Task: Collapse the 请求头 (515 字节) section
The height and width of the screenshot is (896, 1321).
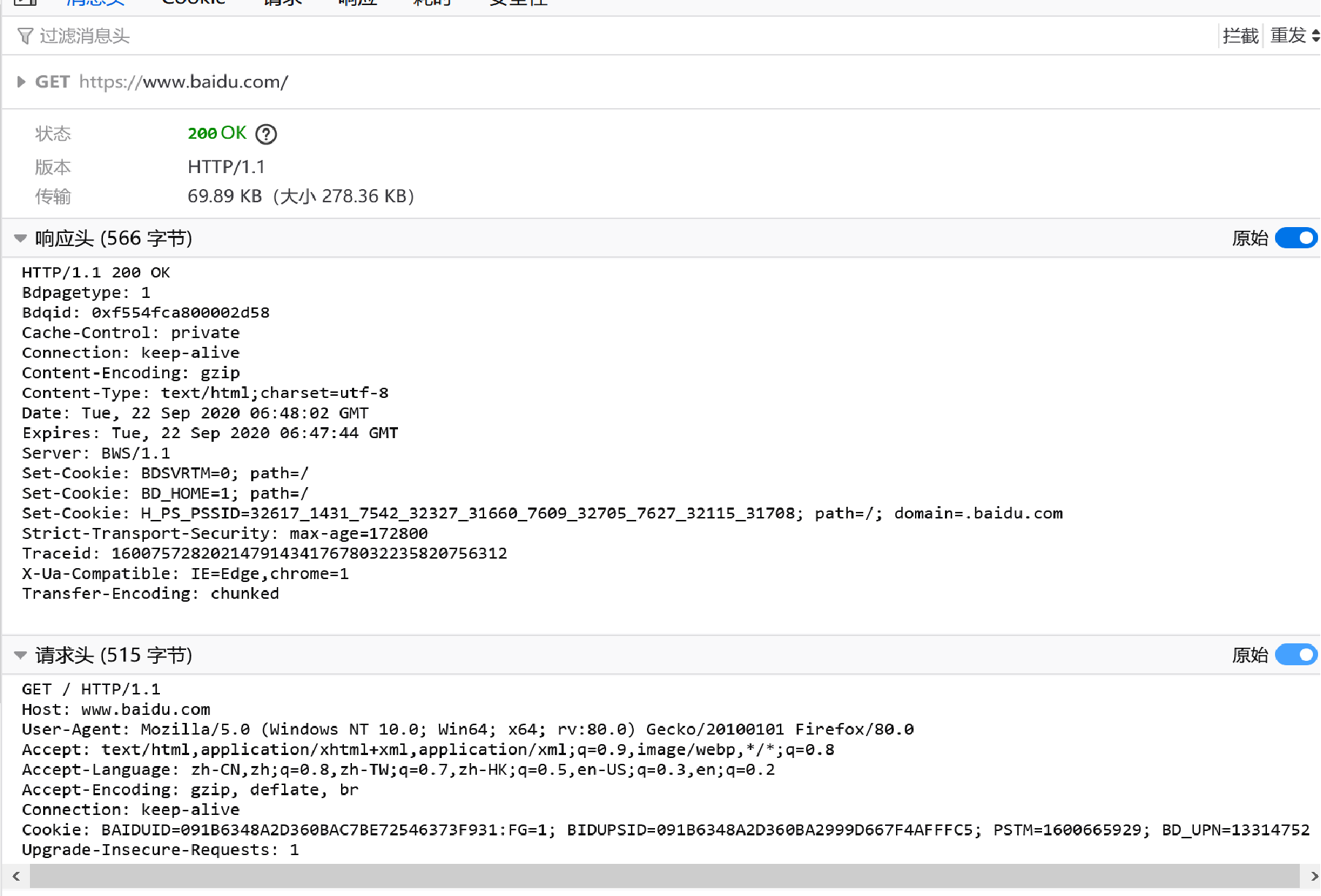Action: [20, 655]
